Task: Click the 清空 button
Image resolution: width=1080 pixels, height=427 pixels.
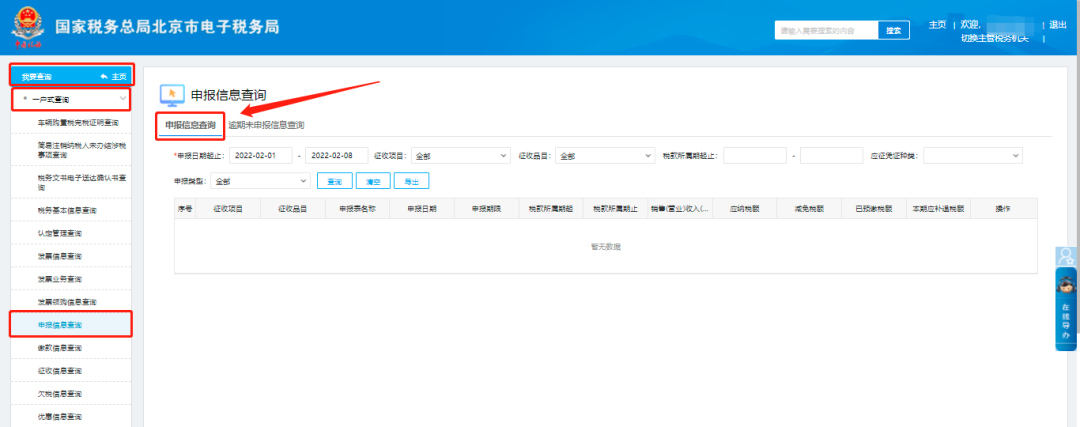Action: tap(373, 181)
